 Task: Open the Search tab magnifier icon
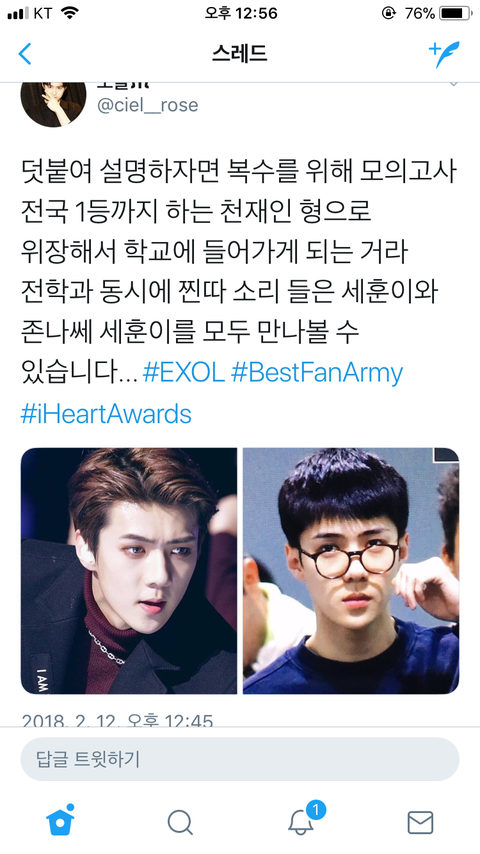point(180,822)
